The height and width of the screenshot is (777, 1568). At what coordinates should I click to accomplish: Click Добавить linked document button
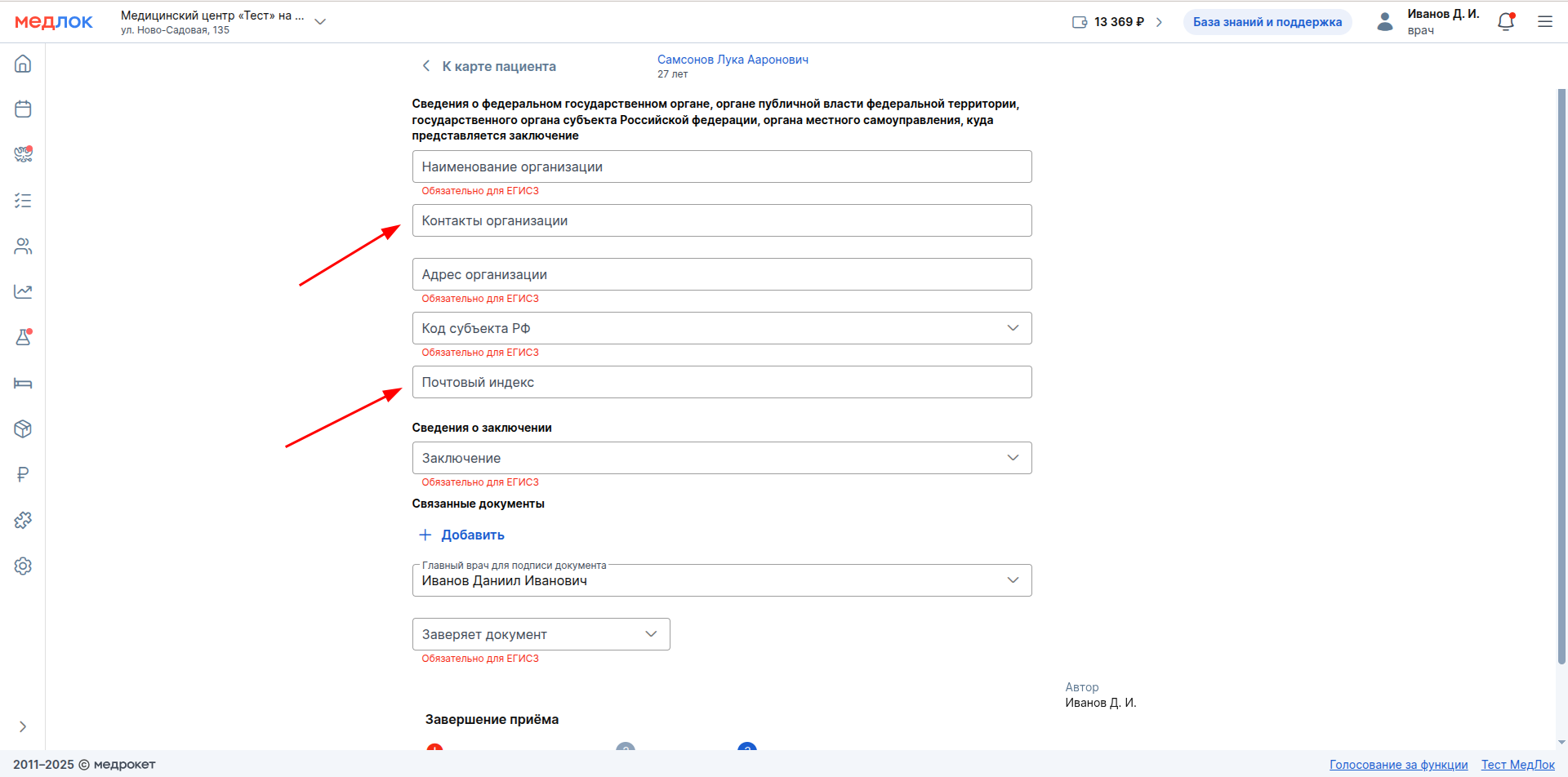click(x=462, y=535)
